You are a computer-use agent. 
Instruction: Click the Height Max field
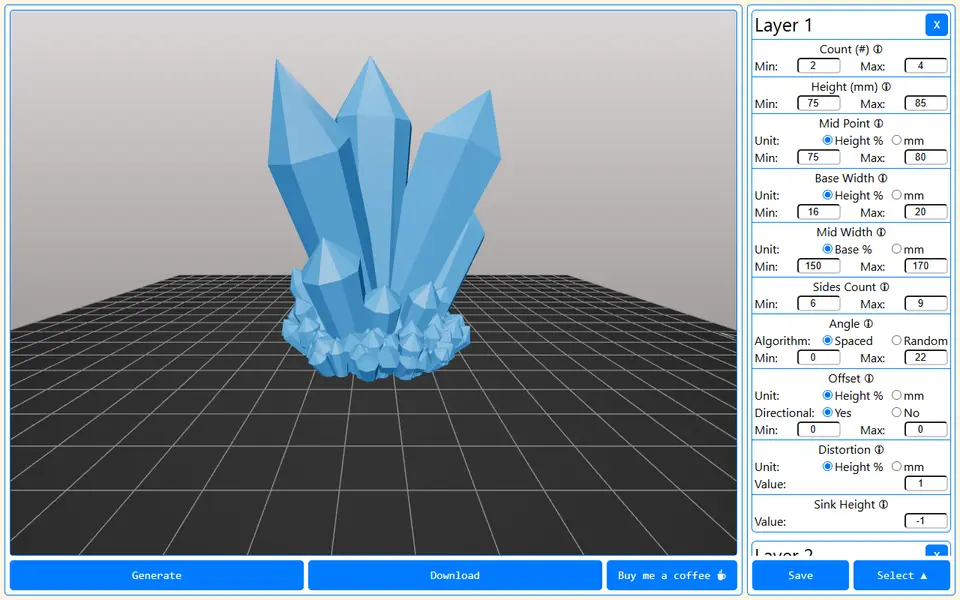click(926, 103)
